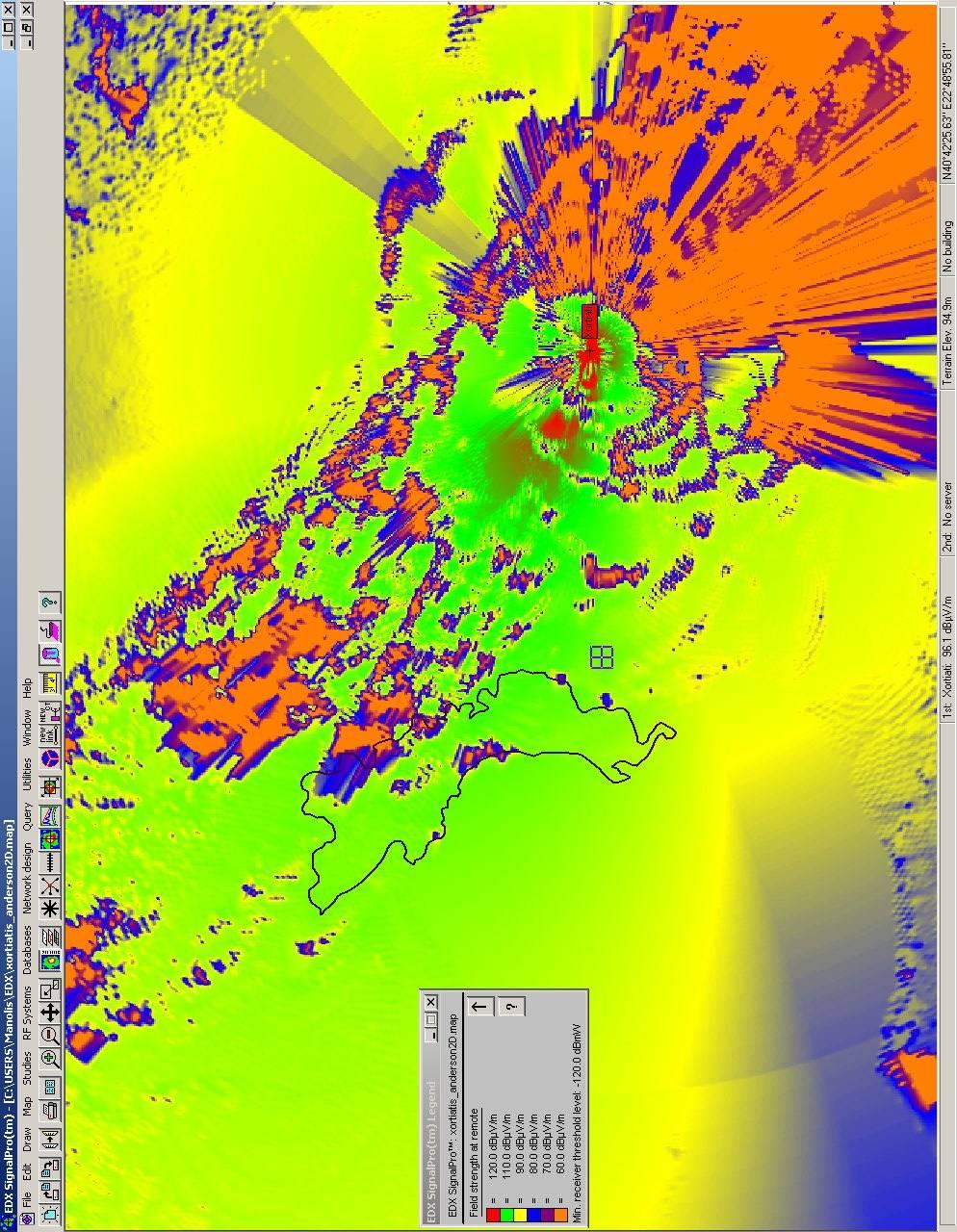This screenshot has height=1232, width=957.
Task: Click the orange 60.0 dBµV/m legend swatch
Action: pyautogui.click(x=559, y=1215)
